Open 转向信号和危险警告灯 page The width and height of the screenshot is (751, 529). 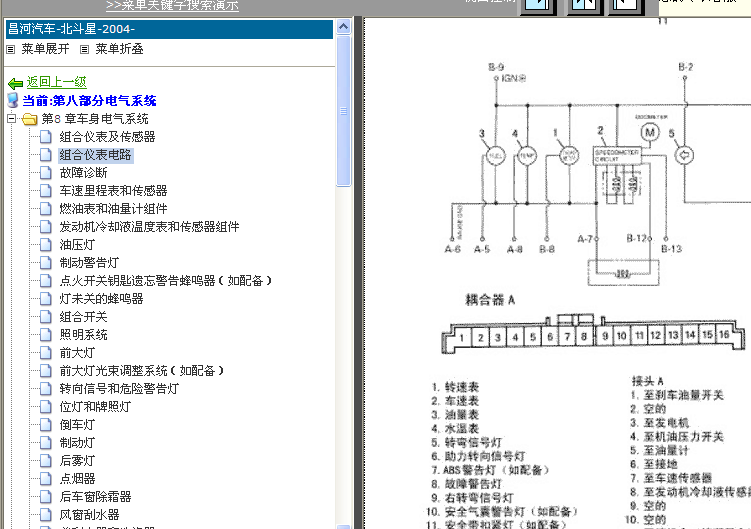tap(119, 389)
